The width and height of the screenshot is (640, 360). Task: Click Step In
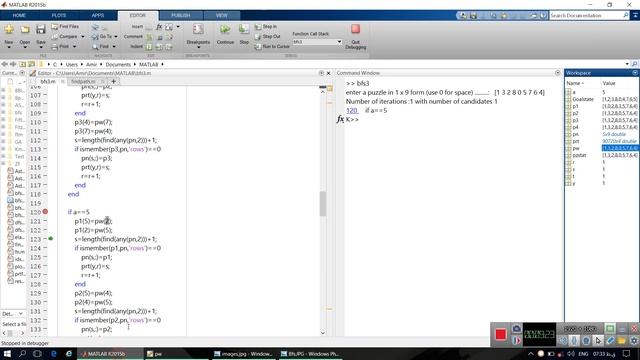[x=266, y=27]
